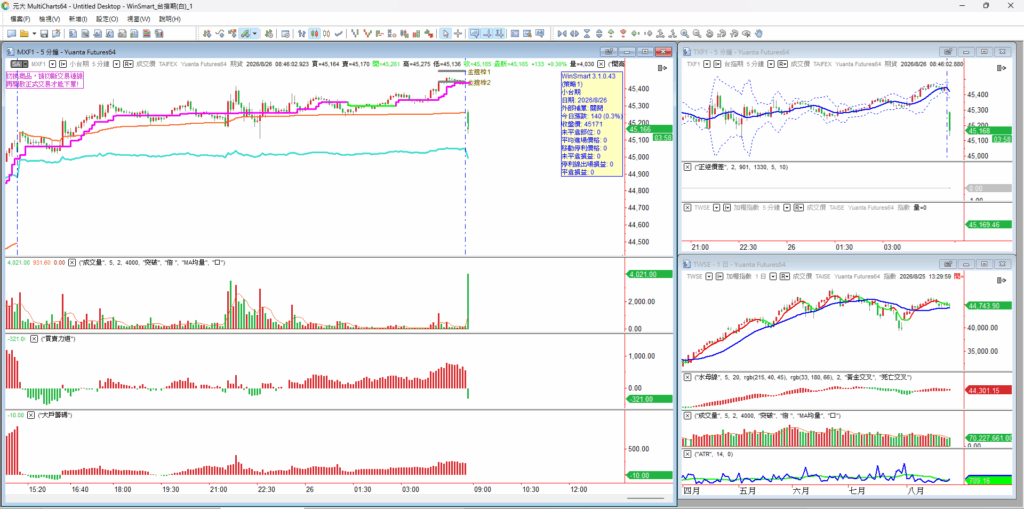1024x509 pixels.
Task: Click the compress bar spacing icon
Action: click(562, 33)
